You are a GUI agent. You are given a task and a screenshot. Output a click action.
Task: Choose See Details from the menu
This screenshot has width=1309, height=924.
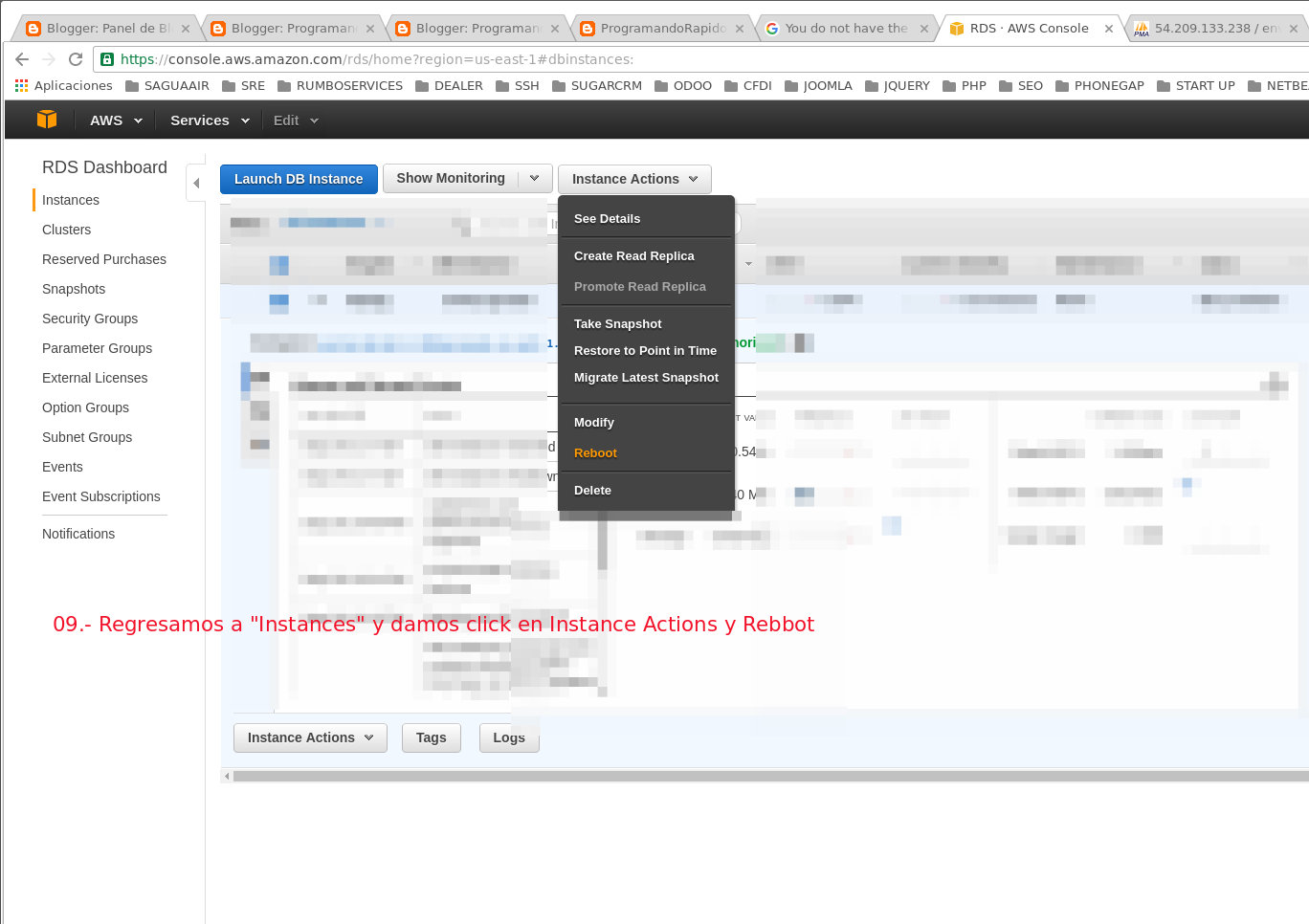[607, 219]
